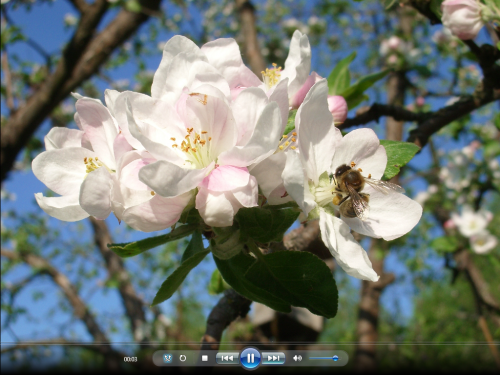500x375 pixels.
Task: Toggle repeat mode
Action: point(183,358)
